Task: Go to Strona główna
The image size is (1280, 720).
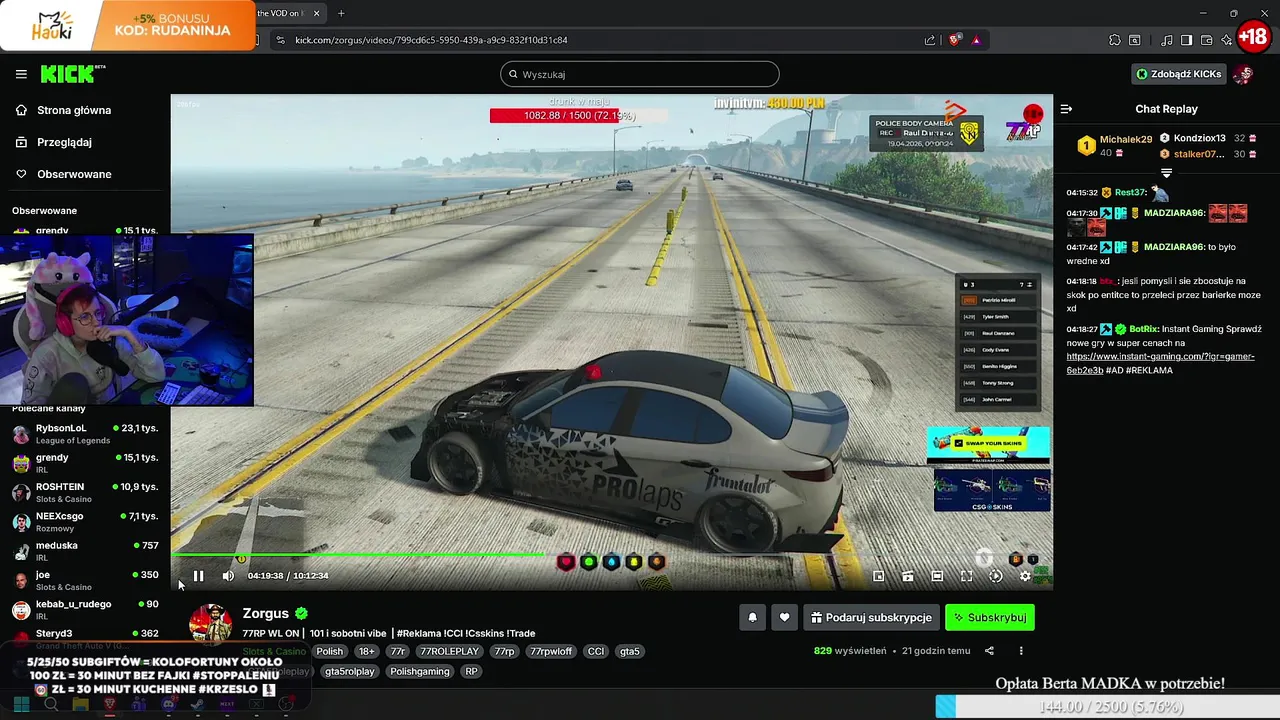Action: pos(74,110)
